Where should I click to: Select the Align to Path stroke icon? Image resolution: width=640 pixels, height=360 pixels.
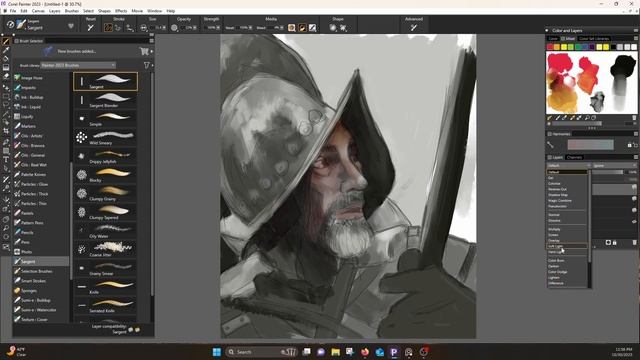click(x=129, y=28)
